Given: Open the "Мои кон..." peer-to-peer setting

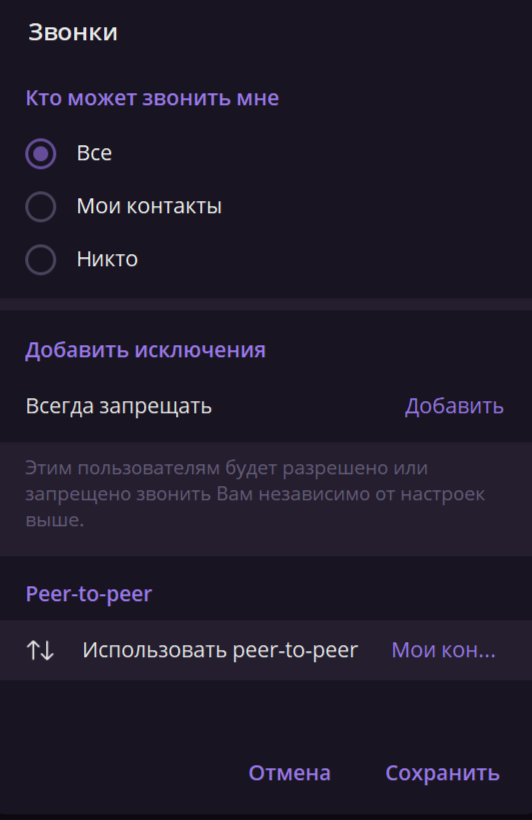Looking at the screenshot, I should point(443,650).
